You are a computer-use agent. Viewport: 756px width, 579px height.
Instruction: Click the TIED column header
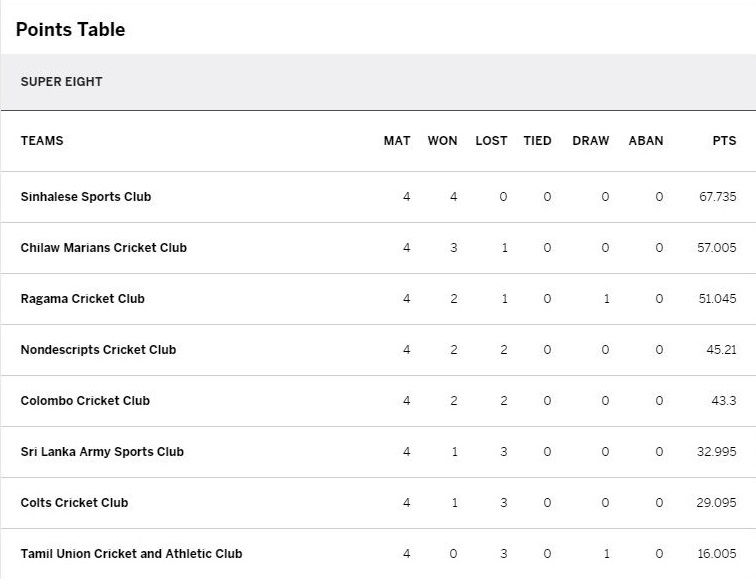click(x=537, y=141)
